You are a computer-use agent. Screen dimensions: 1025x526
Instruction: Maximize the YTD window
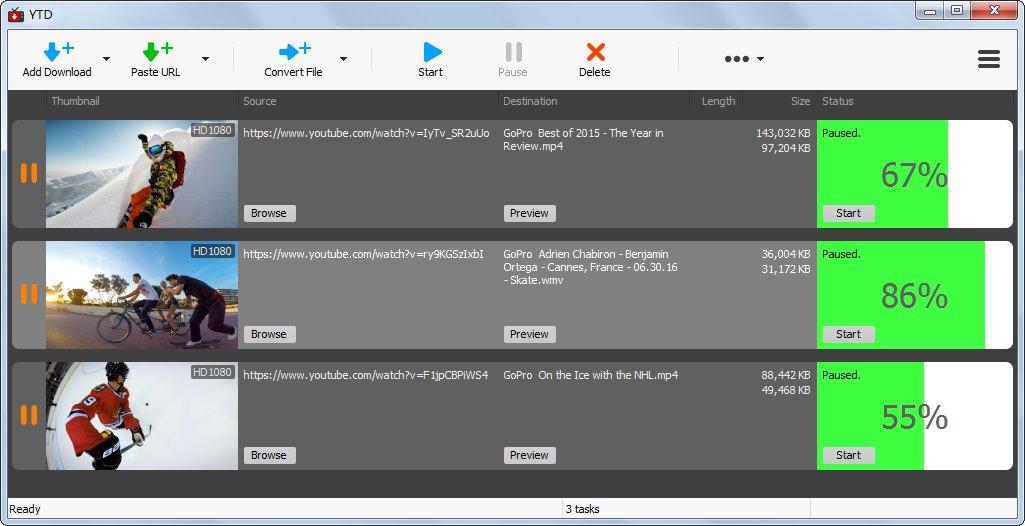click(956, 10)
